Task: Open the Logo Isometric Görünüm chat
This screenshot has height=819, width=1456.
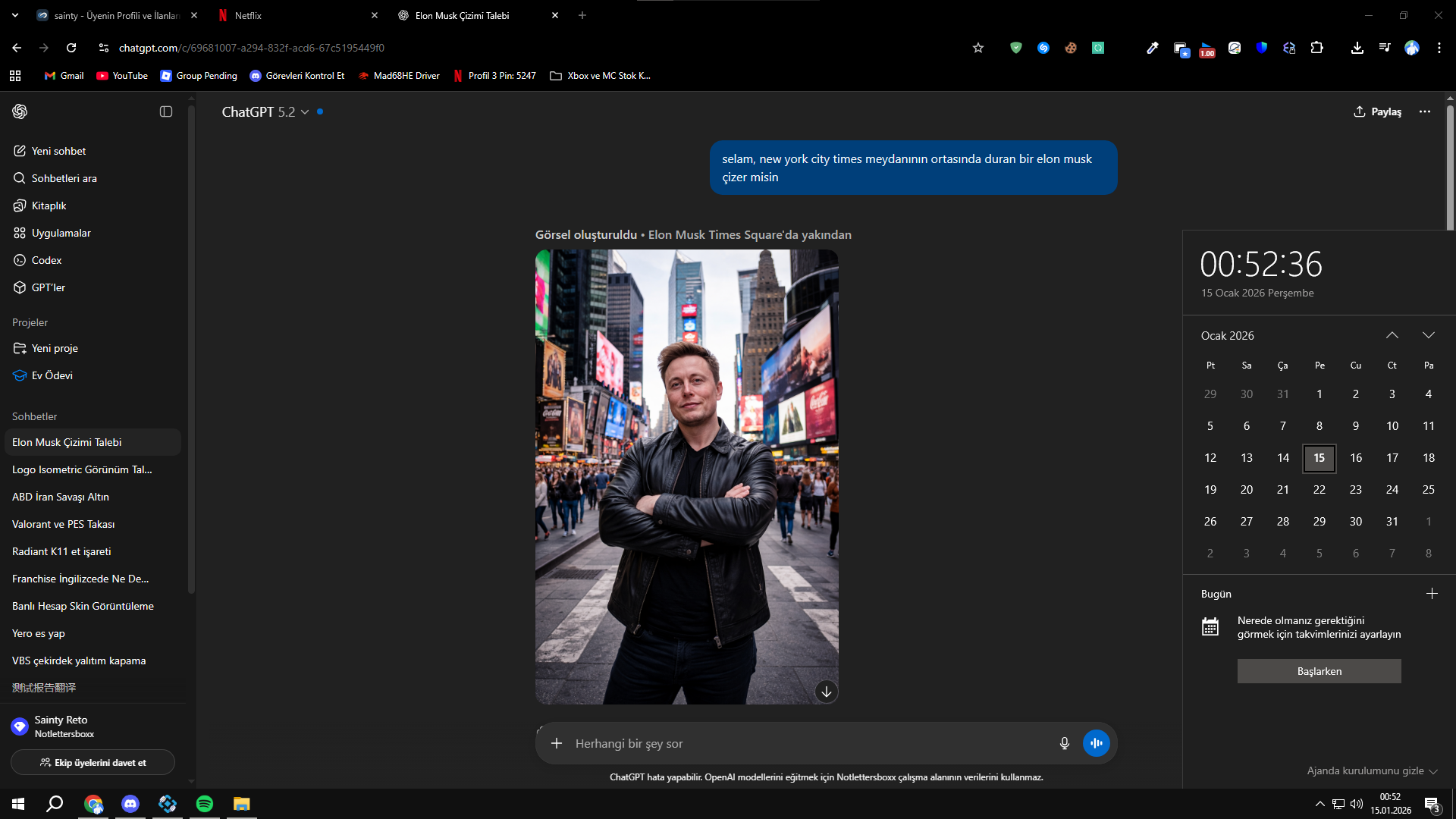Action: 93,469
